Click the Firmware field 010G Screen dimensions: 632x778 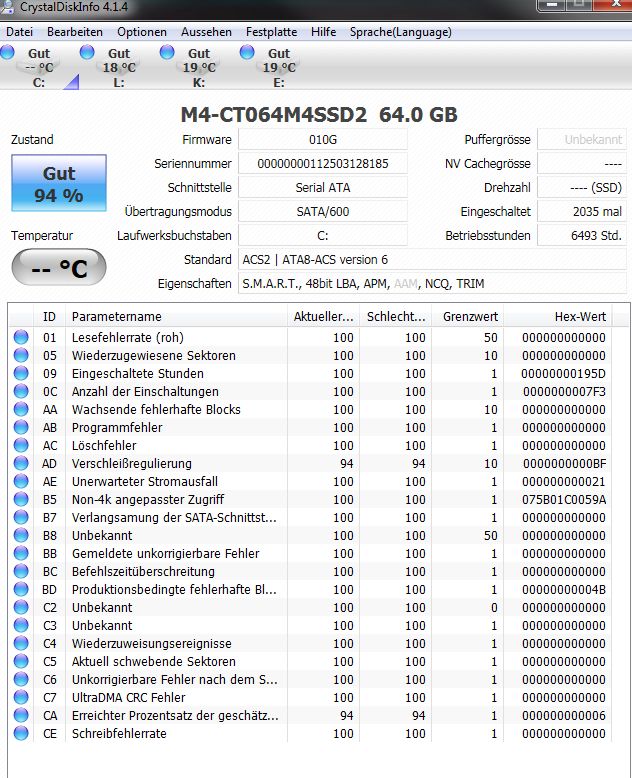323,139
